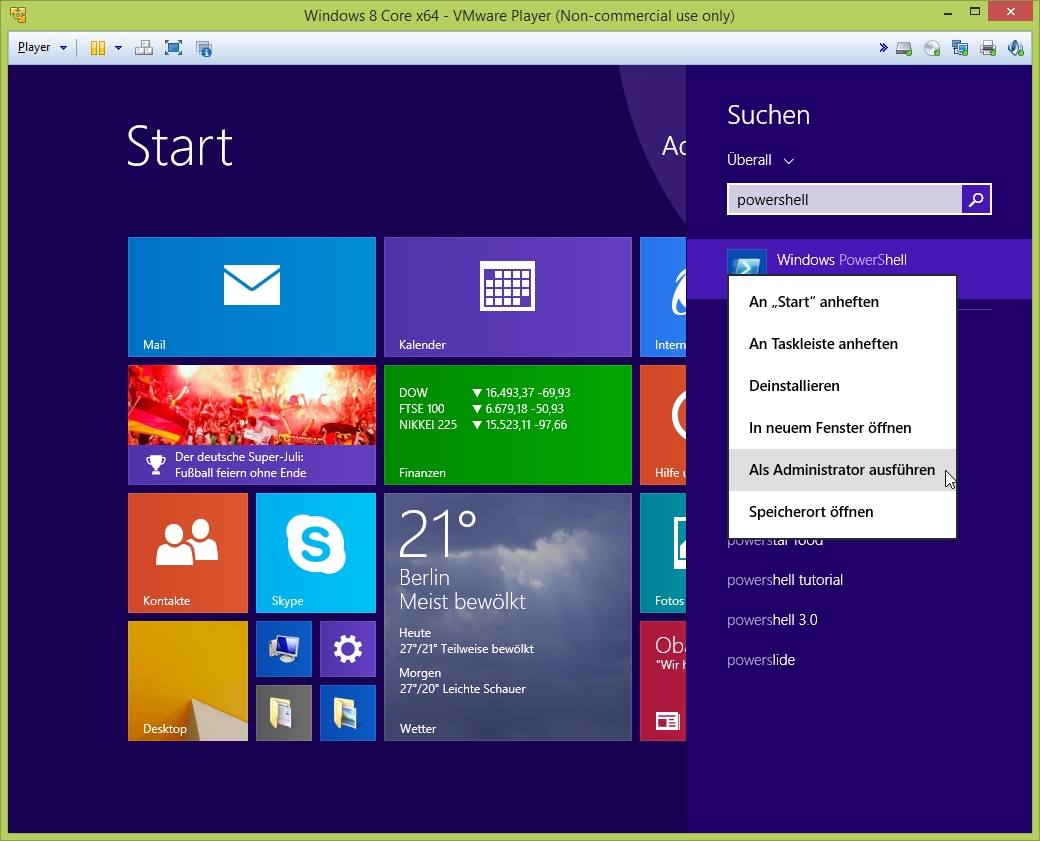Open the gray documents folder tile
Image resolution: width=1040 pixels, height=841 pixels.
[x=284, y=713]
